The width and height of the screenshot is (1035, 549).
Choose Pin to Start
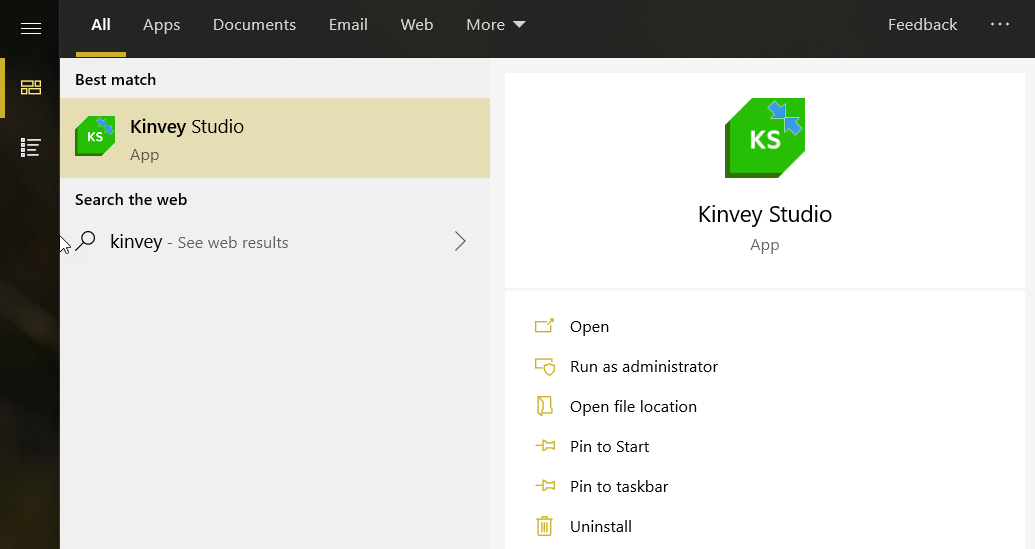coord(609,447)
